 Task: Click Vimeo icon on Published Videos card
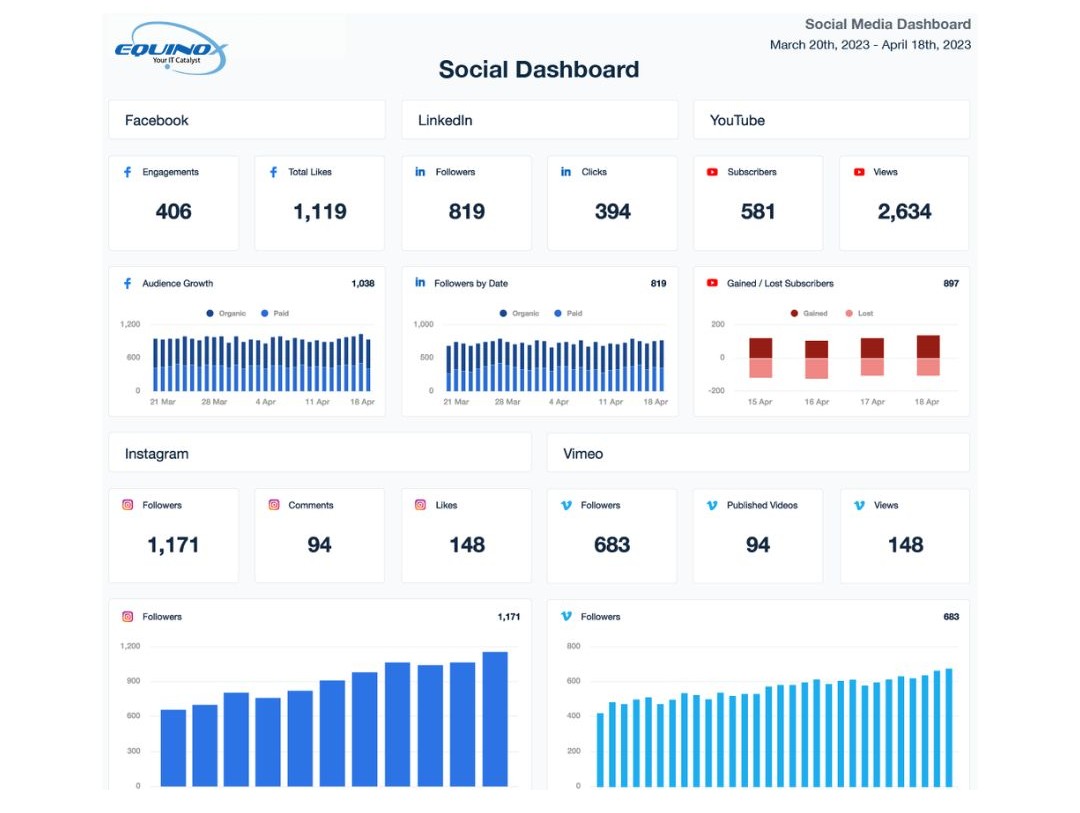(712, 505)
